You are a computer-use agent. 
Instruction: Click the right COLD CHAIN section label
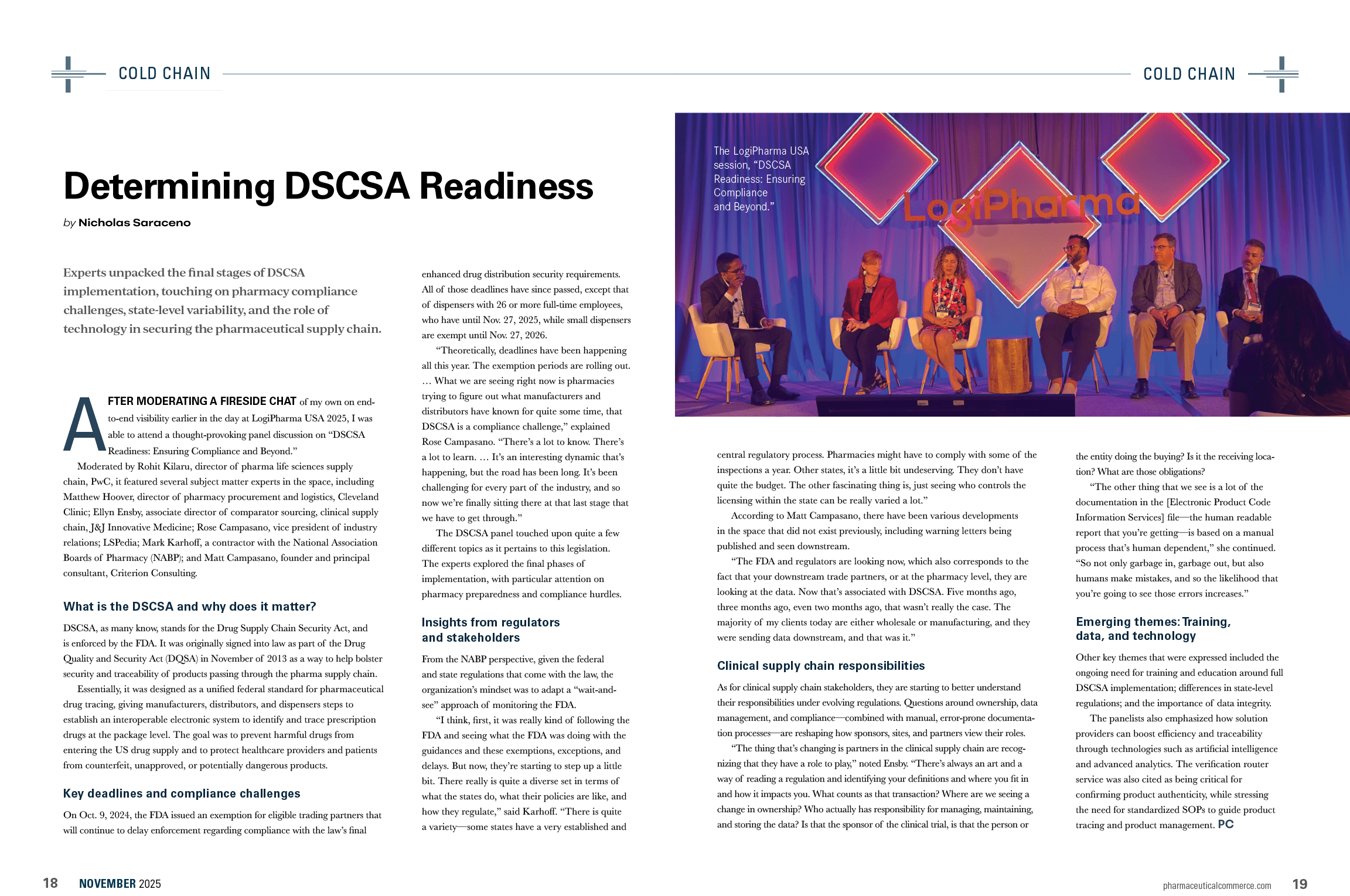coord(1188,74)
